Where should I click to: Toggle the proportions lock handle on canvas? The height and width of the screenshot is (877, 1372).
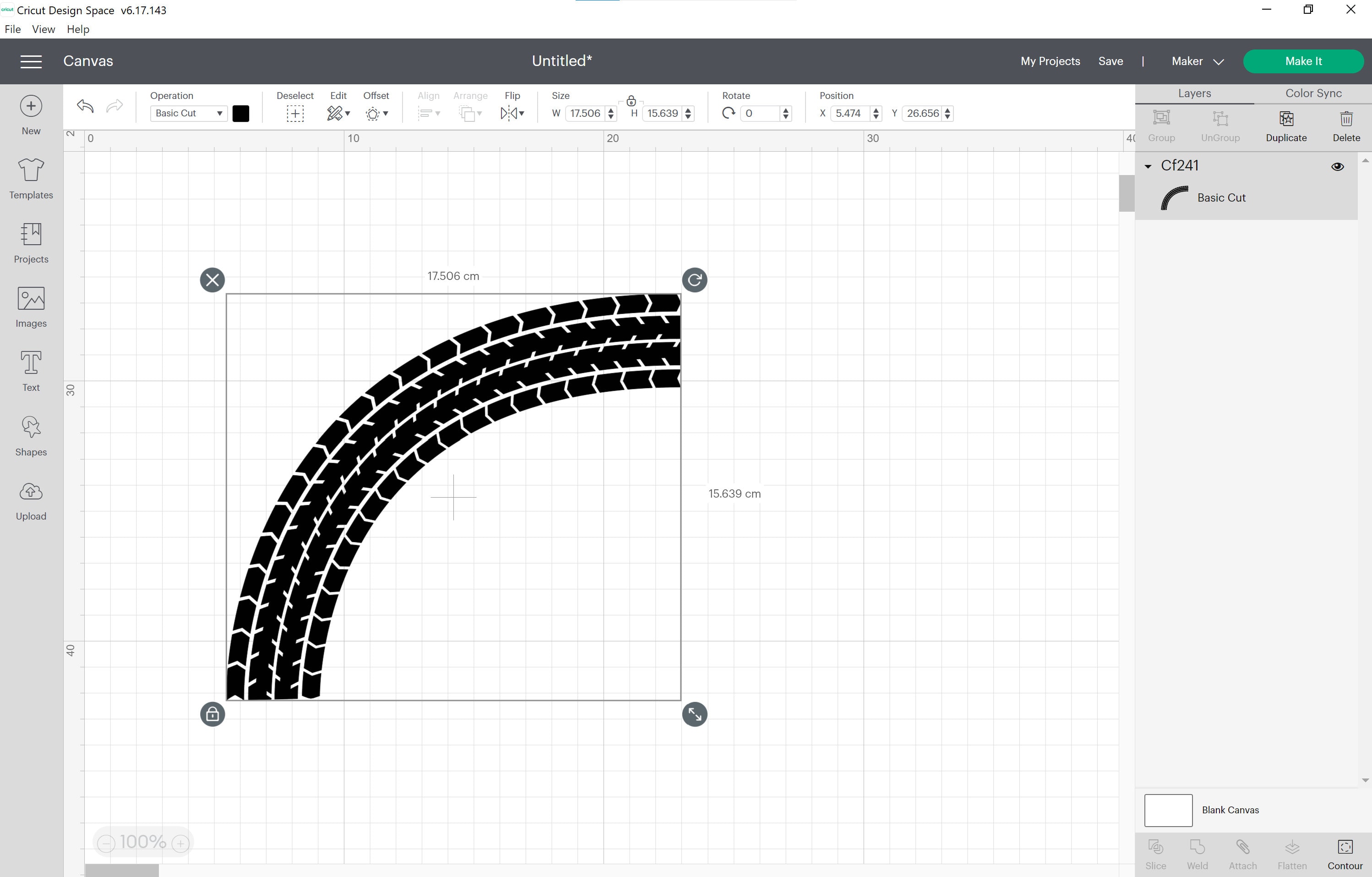[x=212, y=714]
